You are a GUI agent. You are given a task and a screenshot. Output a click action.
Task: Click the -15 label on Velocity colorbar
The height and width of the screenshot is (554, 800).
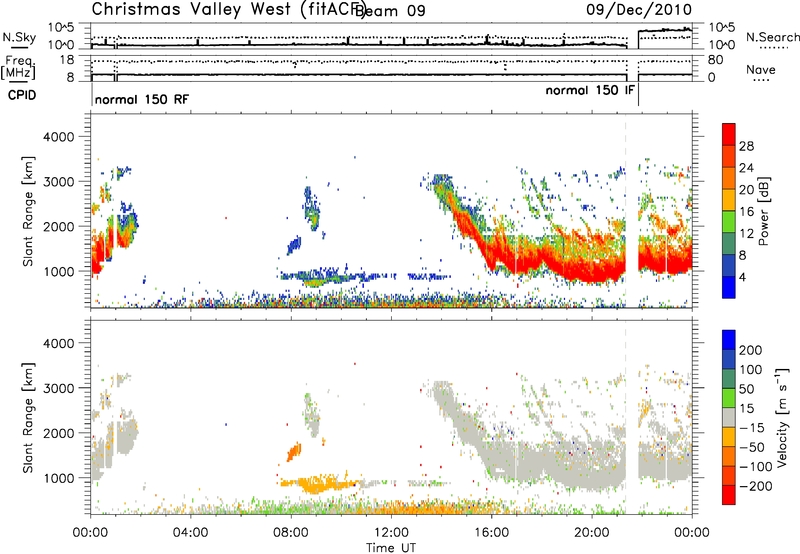(x=752, y=428)
